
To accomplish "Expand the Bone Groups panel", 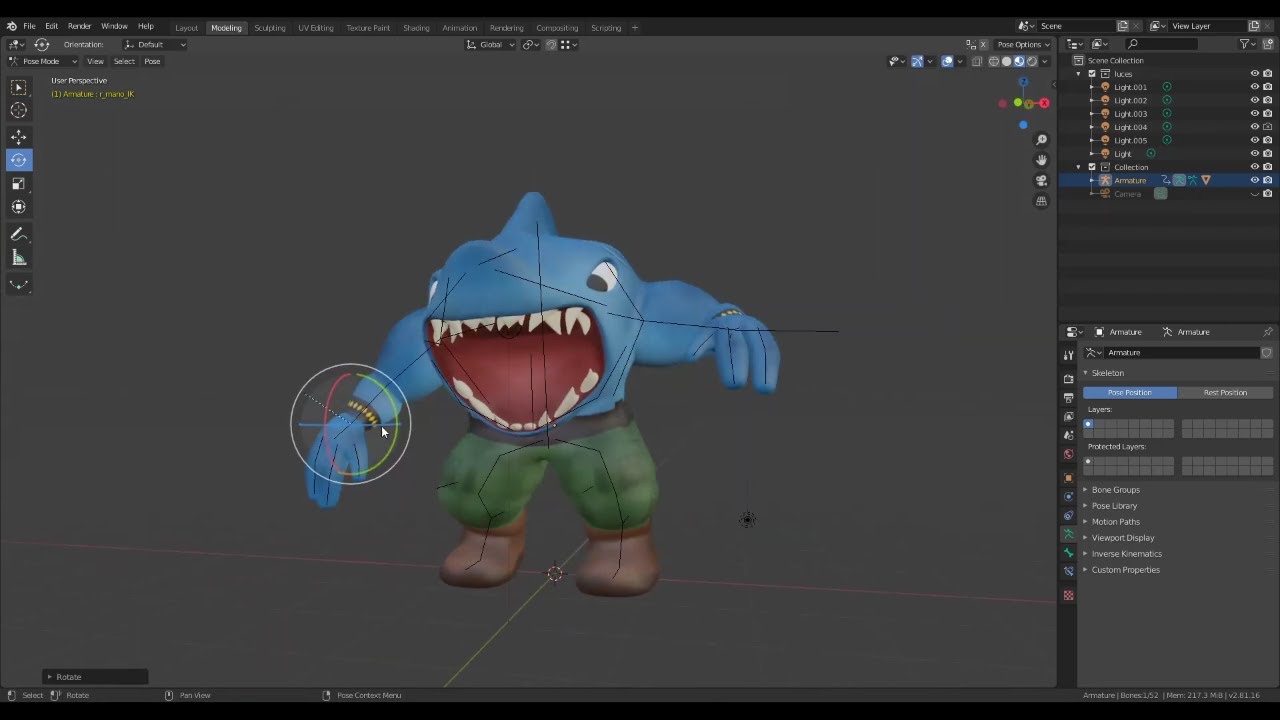I will point(1115,490).
